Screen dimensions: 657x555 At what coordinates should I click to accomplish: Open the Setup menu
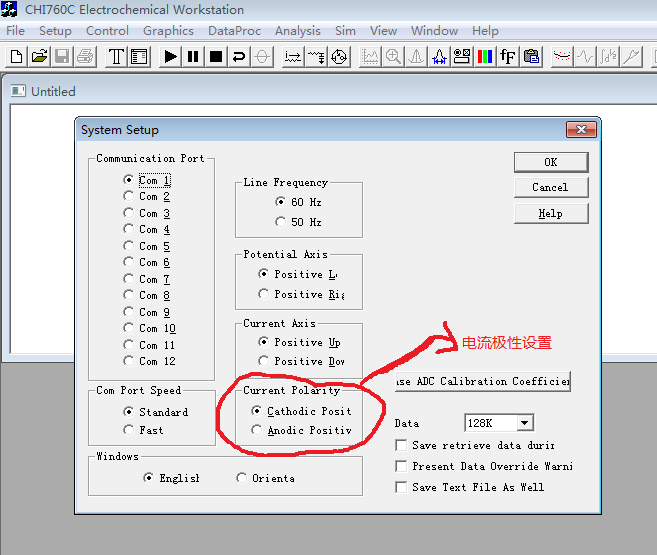pos(55,31)
